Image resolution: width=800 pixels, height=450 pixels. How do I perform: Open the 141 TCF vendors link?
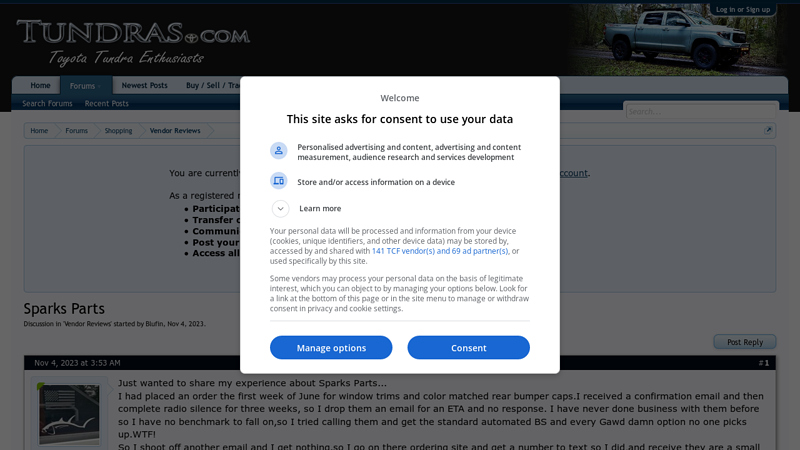click(440, 251)
